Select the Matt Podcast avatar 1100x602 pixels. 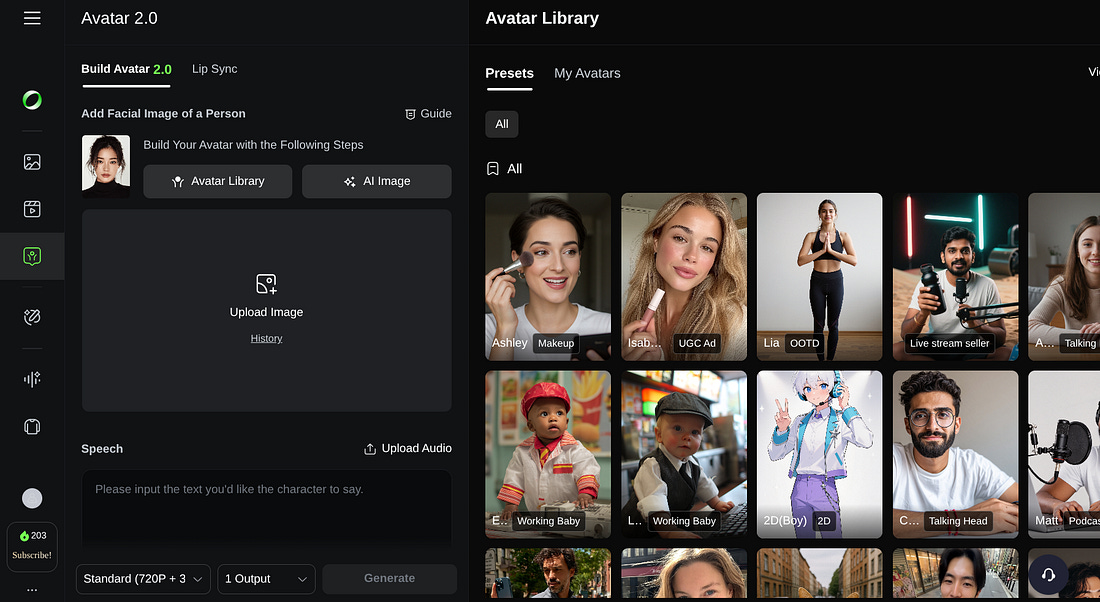tap(1064, 455)
